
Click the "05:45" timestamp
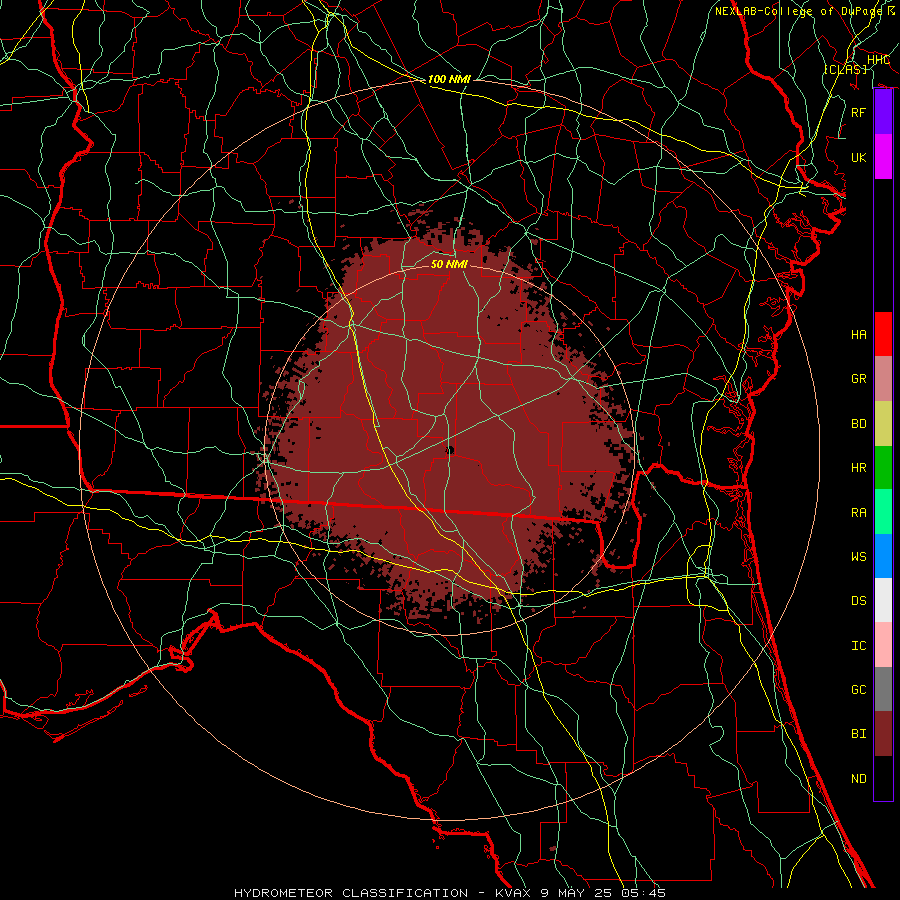click(645, 893)
